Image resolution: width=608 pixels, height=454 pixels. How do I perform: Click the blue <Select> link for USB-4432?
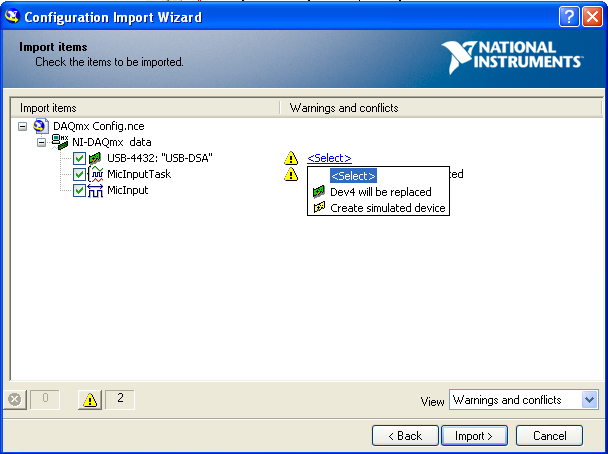(329, 158)
